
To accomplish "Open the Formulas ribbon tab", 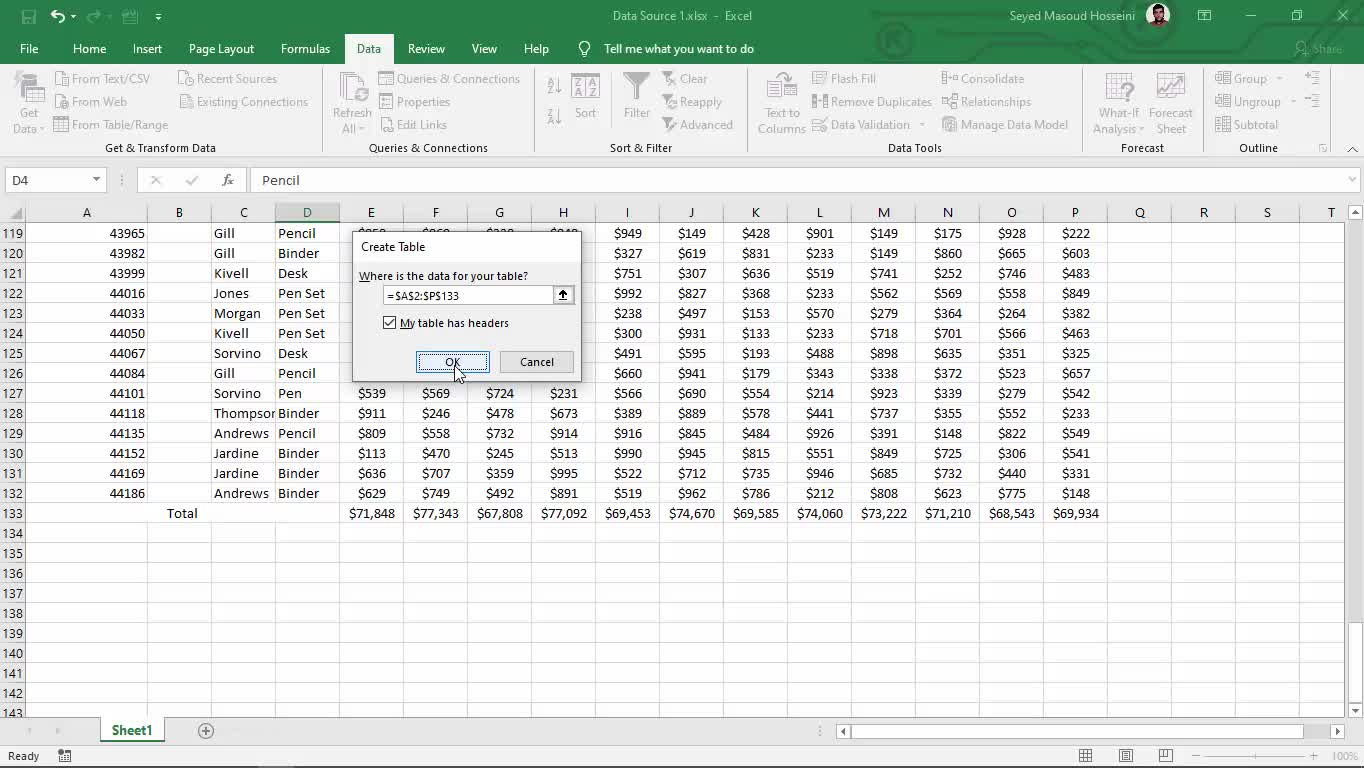I will pos(305,49).
